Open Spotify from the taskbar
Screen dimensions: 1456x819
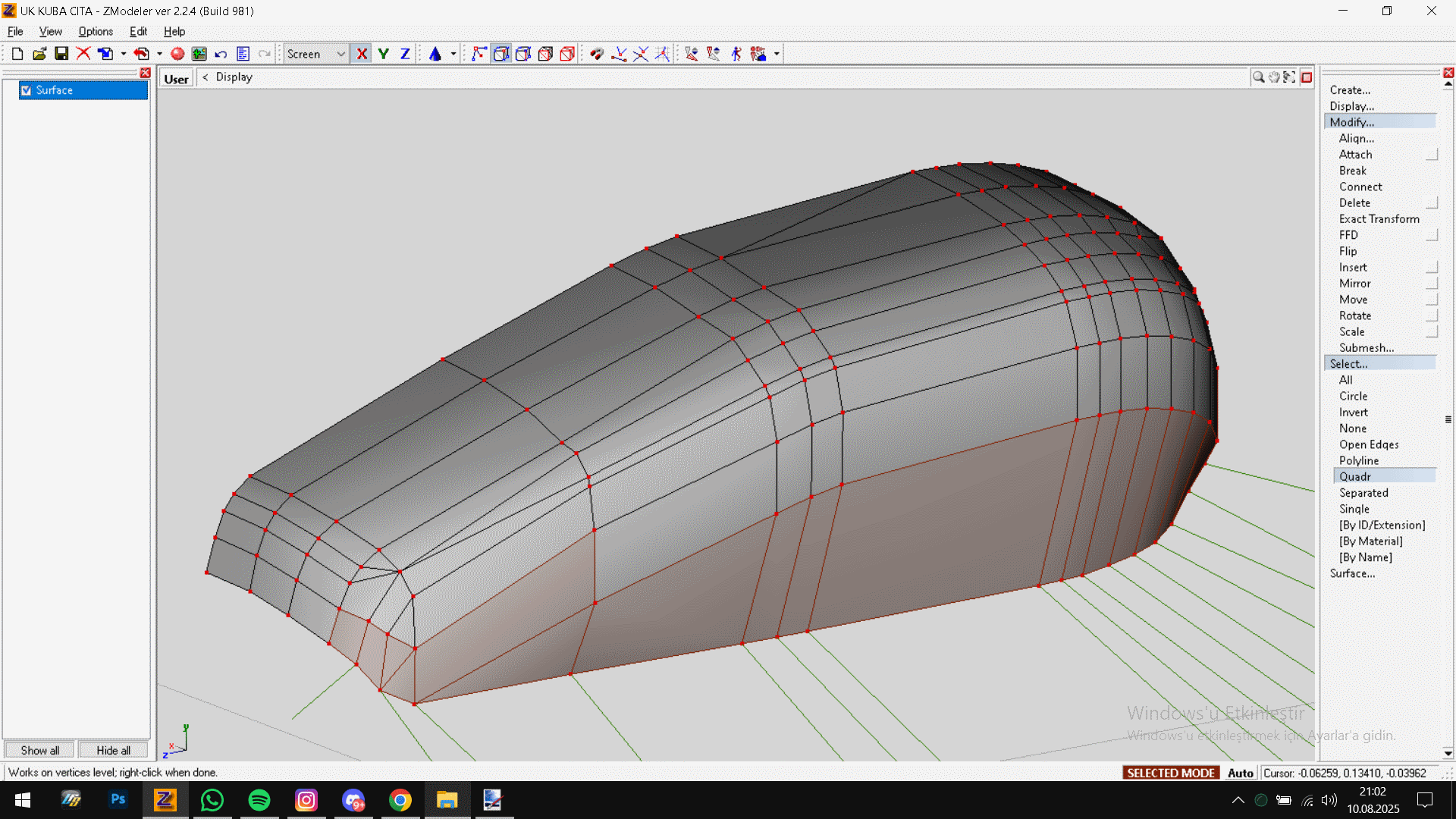point(259,800)
